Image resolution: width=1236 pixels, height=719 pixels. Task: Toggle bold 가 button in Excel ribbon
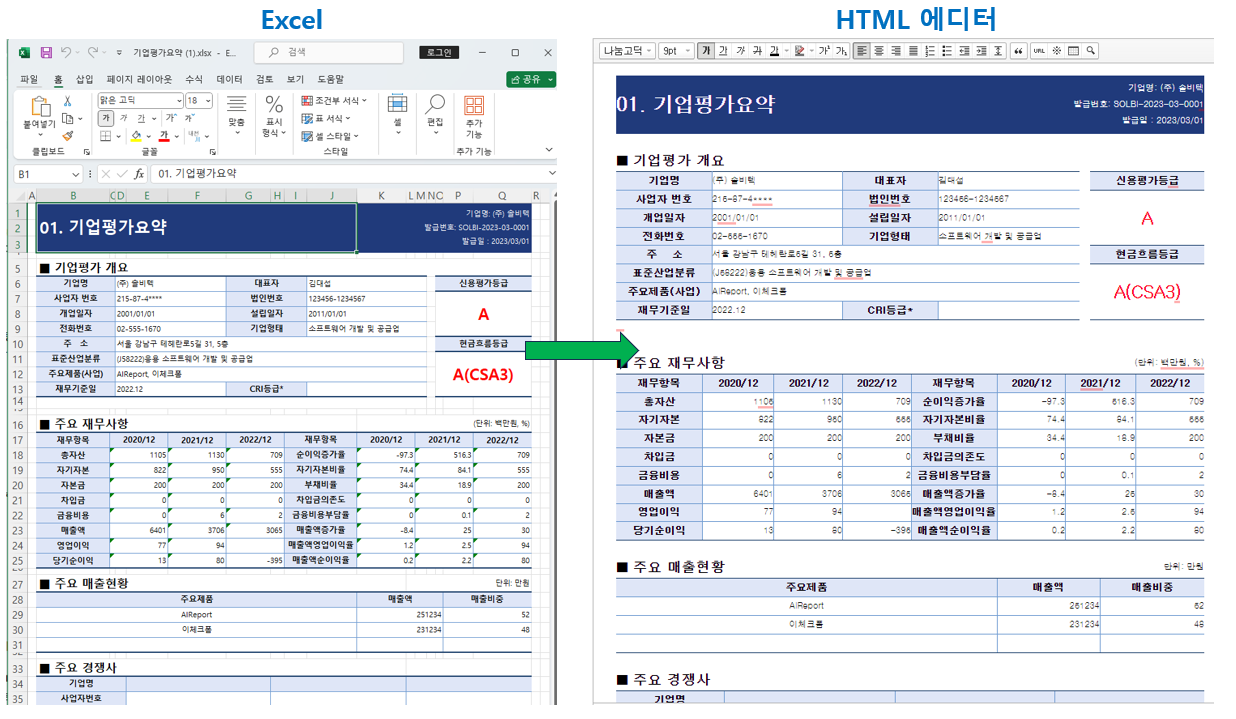(x=105, y=118)
